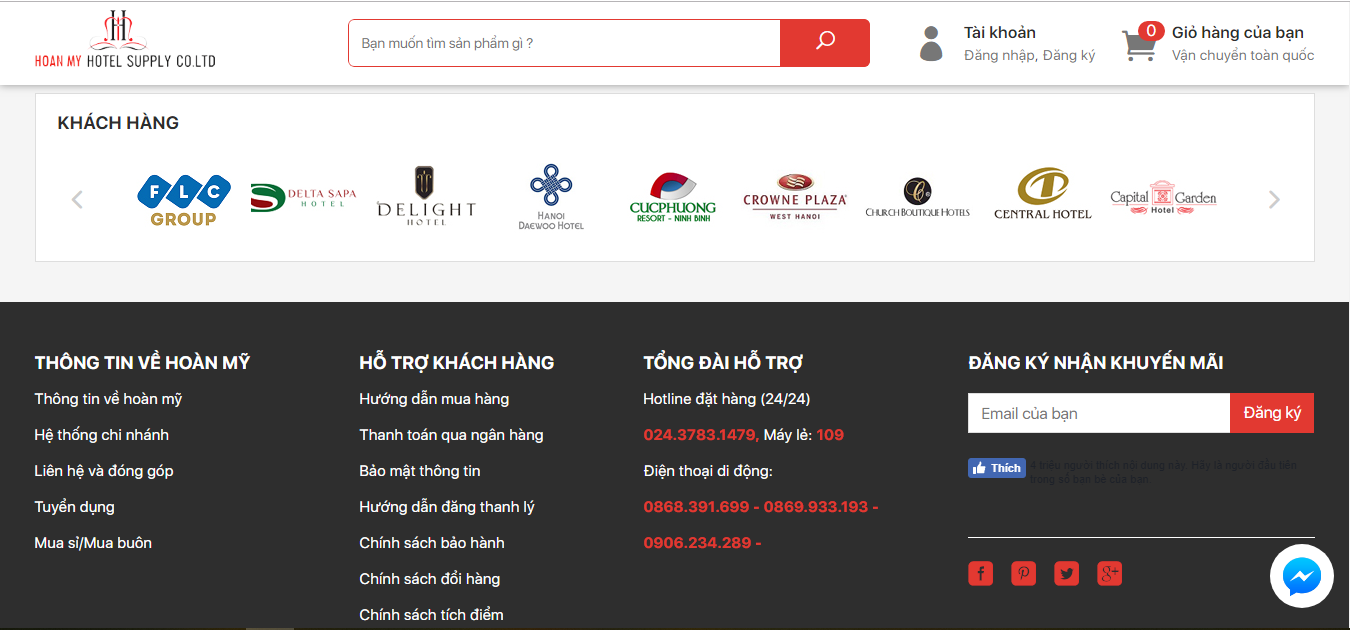1350x630 pixels.
Task: Open the shopping cart icon
Action: pyautogui.click(x=1139, y=46)
